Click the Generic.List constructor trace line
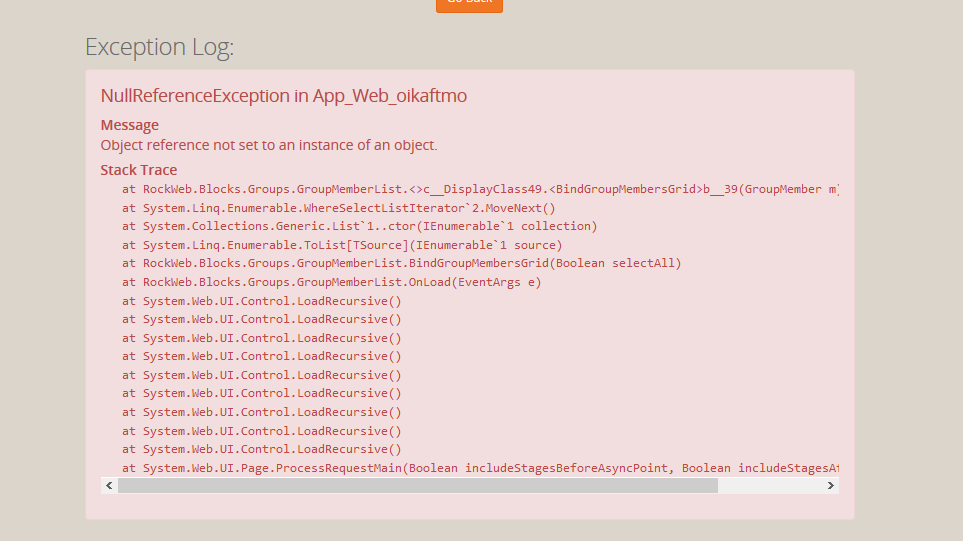 pos(359,226)
